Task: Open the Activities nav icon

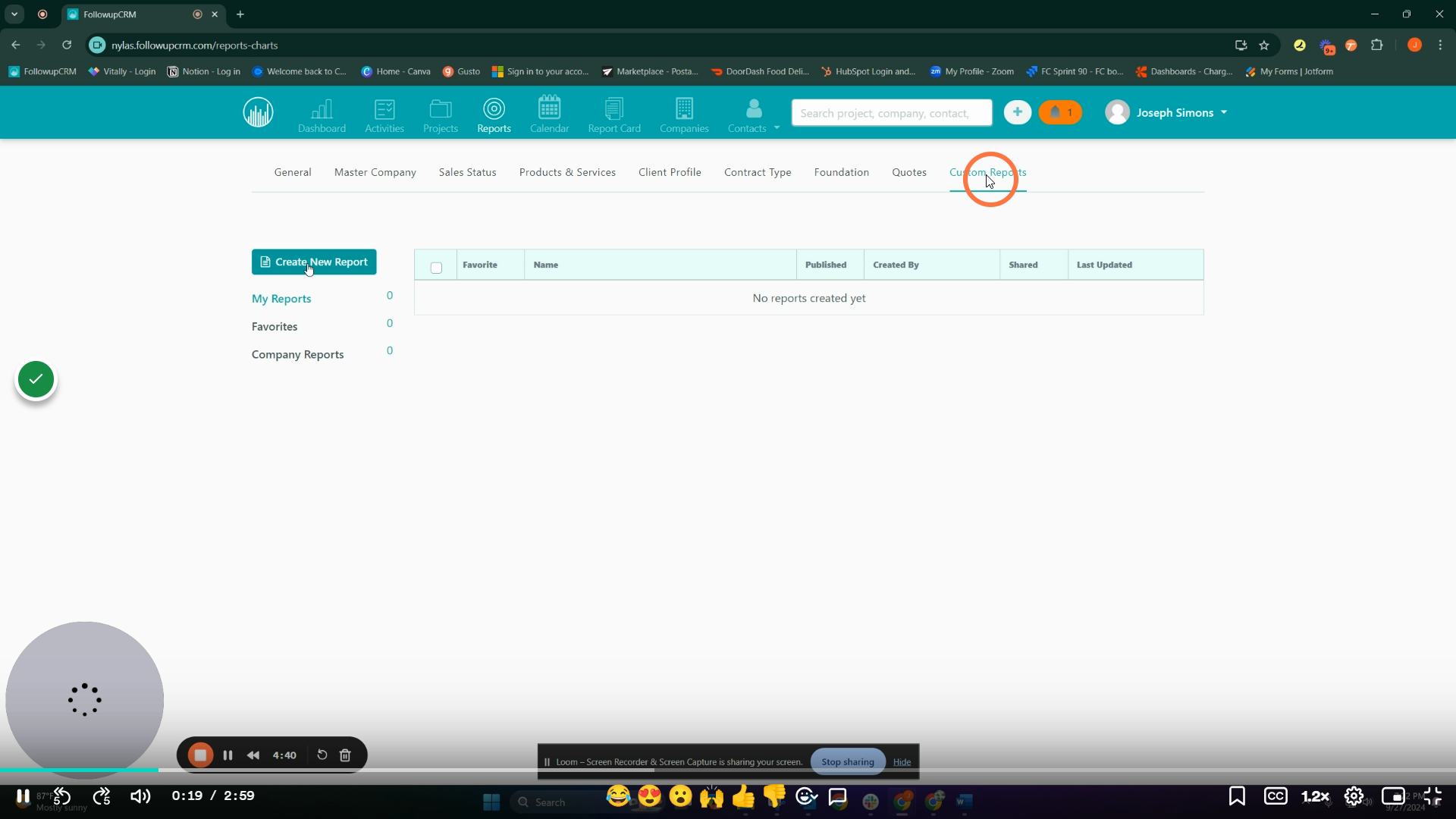Action: pos(384,115)
